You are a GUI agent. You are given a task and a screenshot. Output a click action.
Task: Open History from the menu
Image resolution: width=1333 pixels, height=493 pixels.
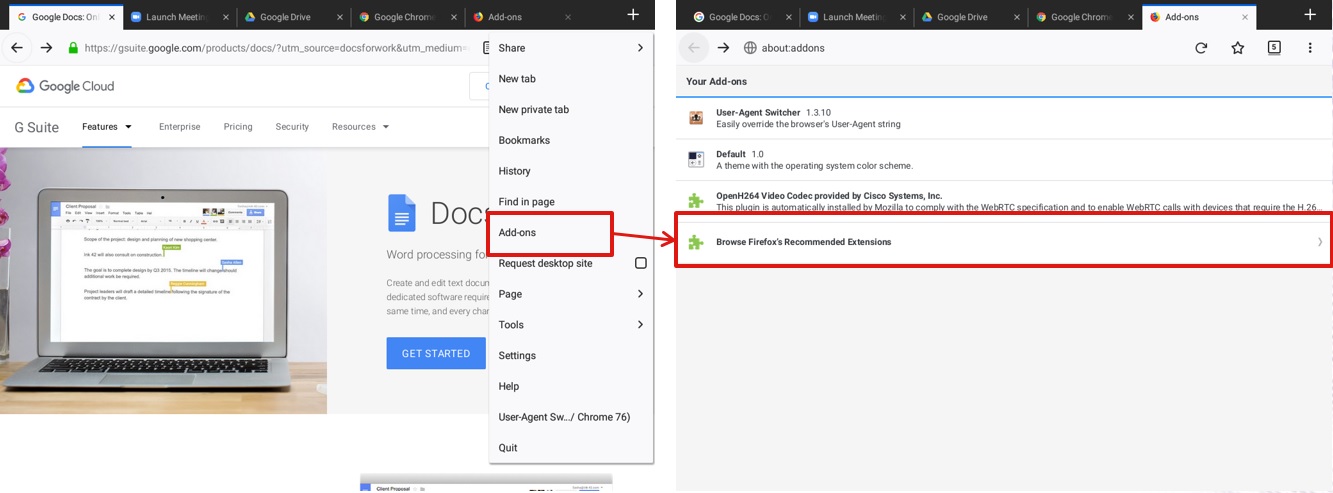(571, 171)
